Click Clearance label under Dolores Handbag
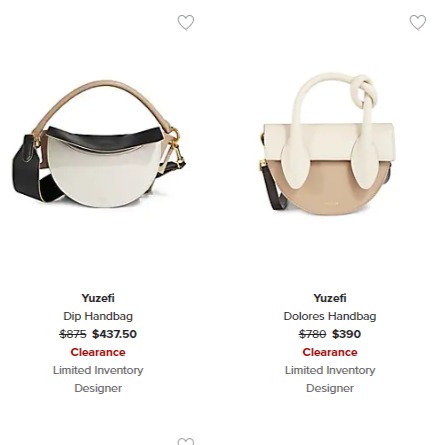 330,352
